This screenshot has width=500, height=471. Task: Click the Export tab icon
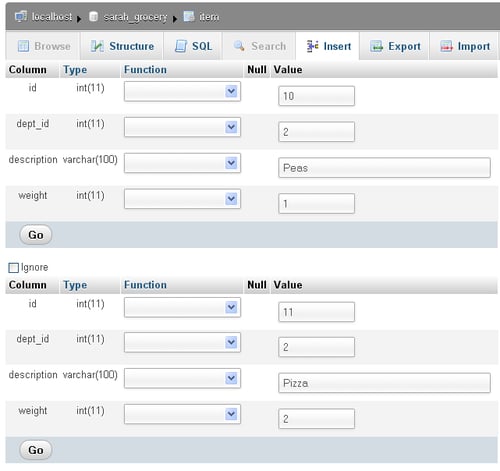(x=376, y=46)
